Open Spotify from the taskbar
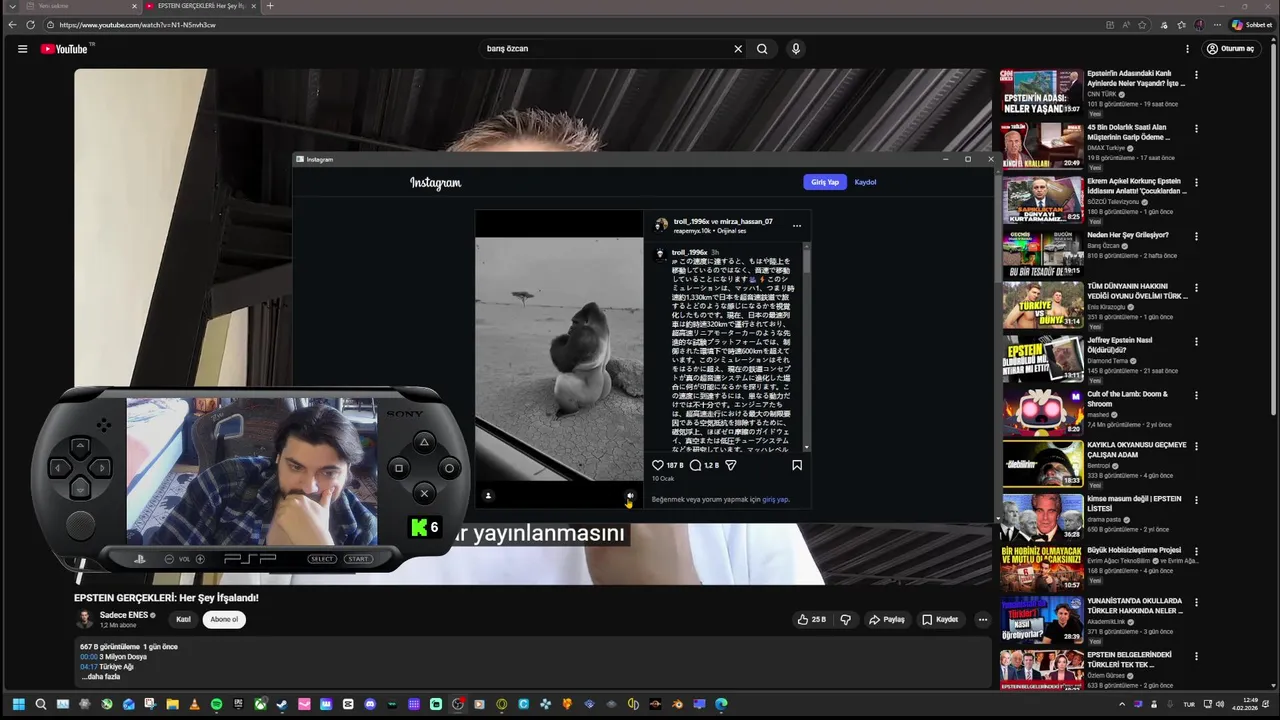 click(x=216, y=704)
